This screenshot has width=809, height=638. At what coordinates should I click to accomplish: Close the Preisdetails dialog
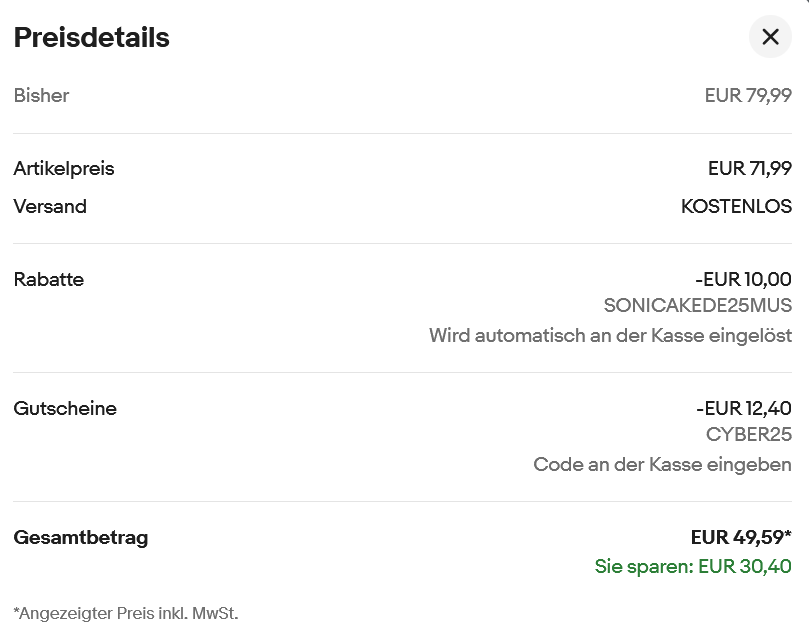point(770,38)
